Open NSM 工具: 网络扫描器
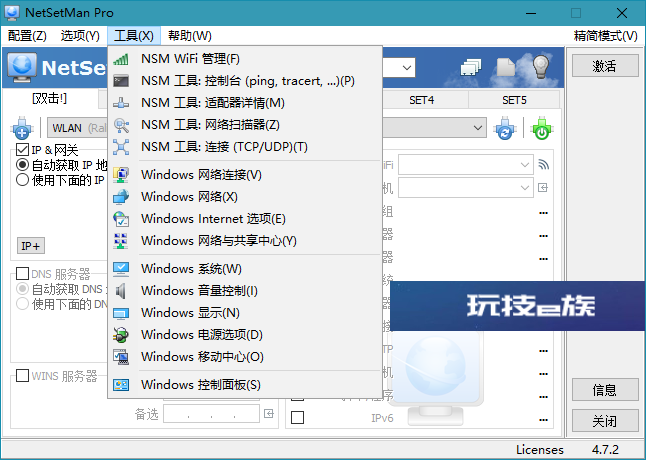646x460 pixels. pyautogui.click(x=245, y=125)
